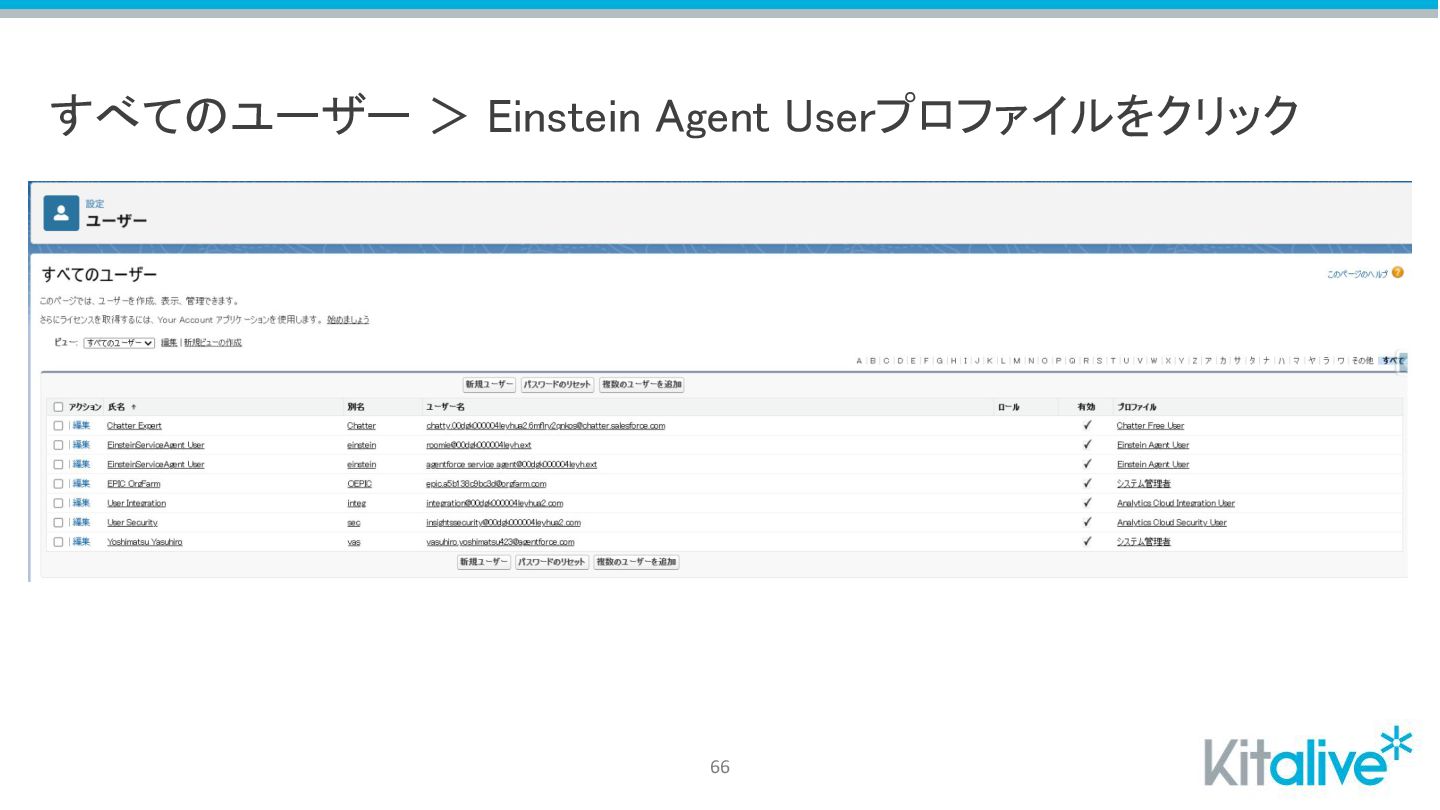This screenshot has width=1440, height=810.
Task: Filter users by the ア kana index
Action: (x=1208, y=361)
